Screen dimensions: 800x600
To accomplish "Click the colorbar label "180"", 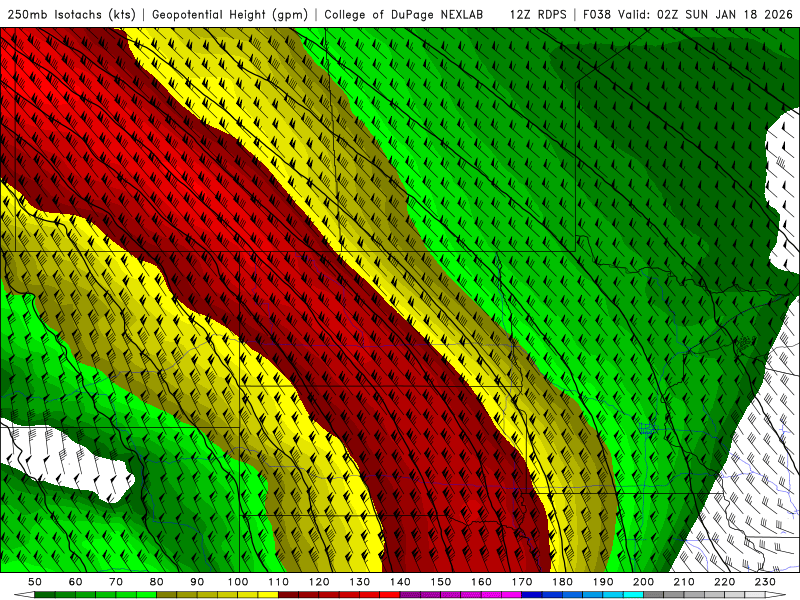I will point(562,582).
